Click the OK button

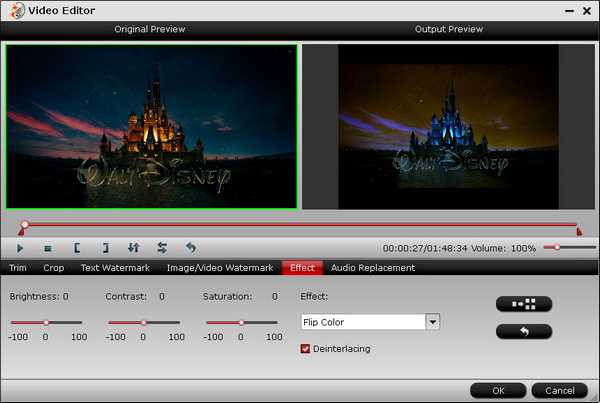click(498, 391)
